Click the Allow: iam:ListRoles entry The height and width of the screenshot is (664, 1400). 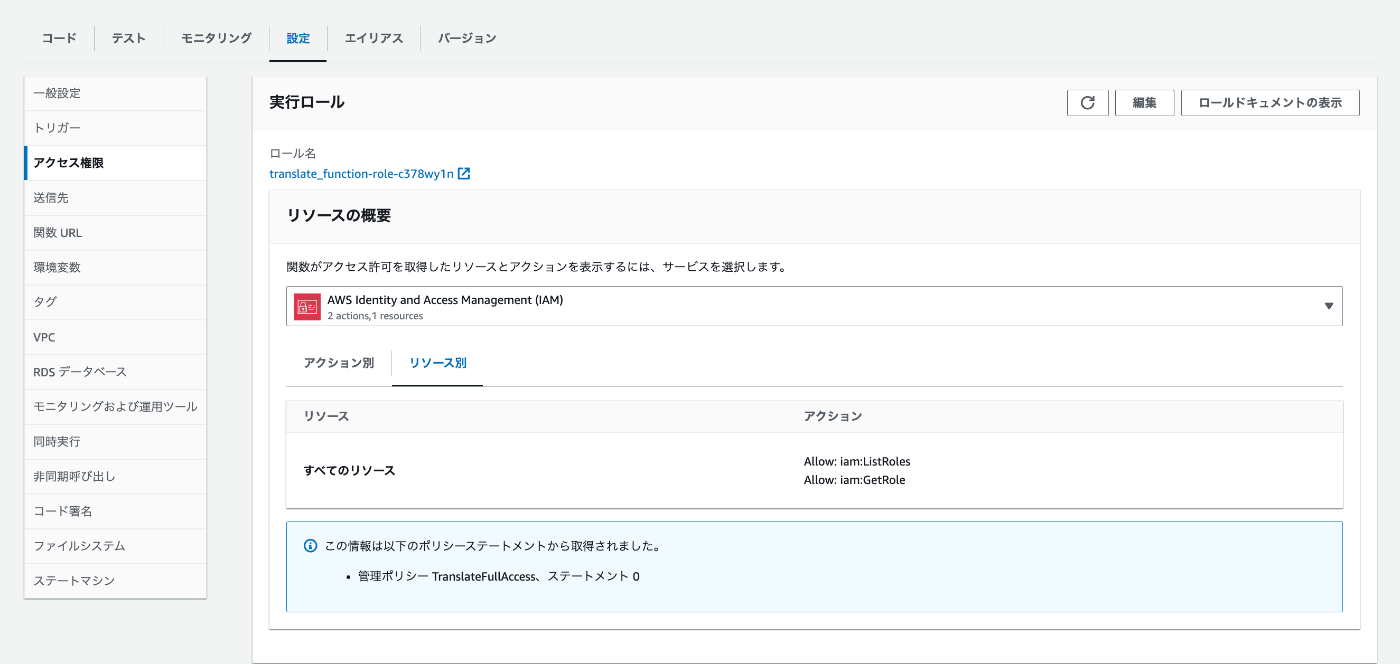pyautogui.click(x=857, y=462)
